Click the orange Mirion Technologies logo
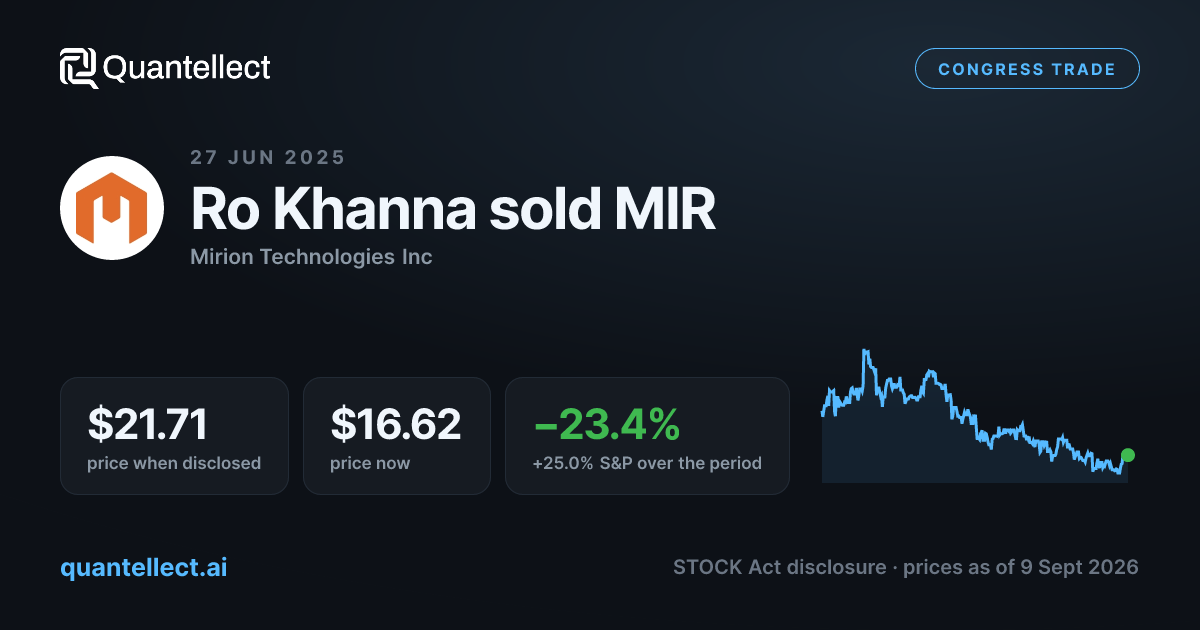Screen dimensions: 1200x630 (x=112, y=209)
